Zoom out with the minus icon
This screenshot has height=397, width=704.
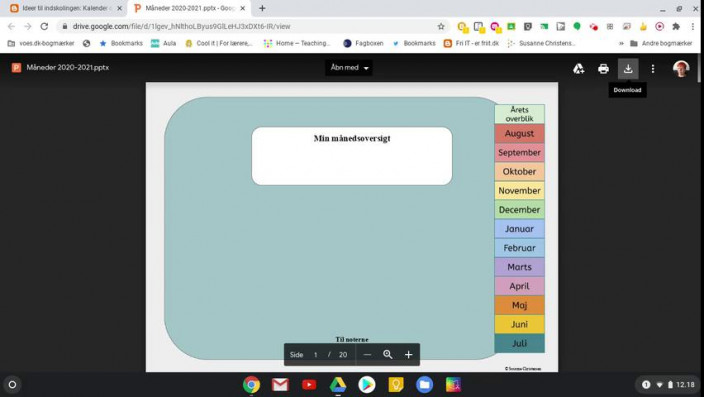click(367, 354)
